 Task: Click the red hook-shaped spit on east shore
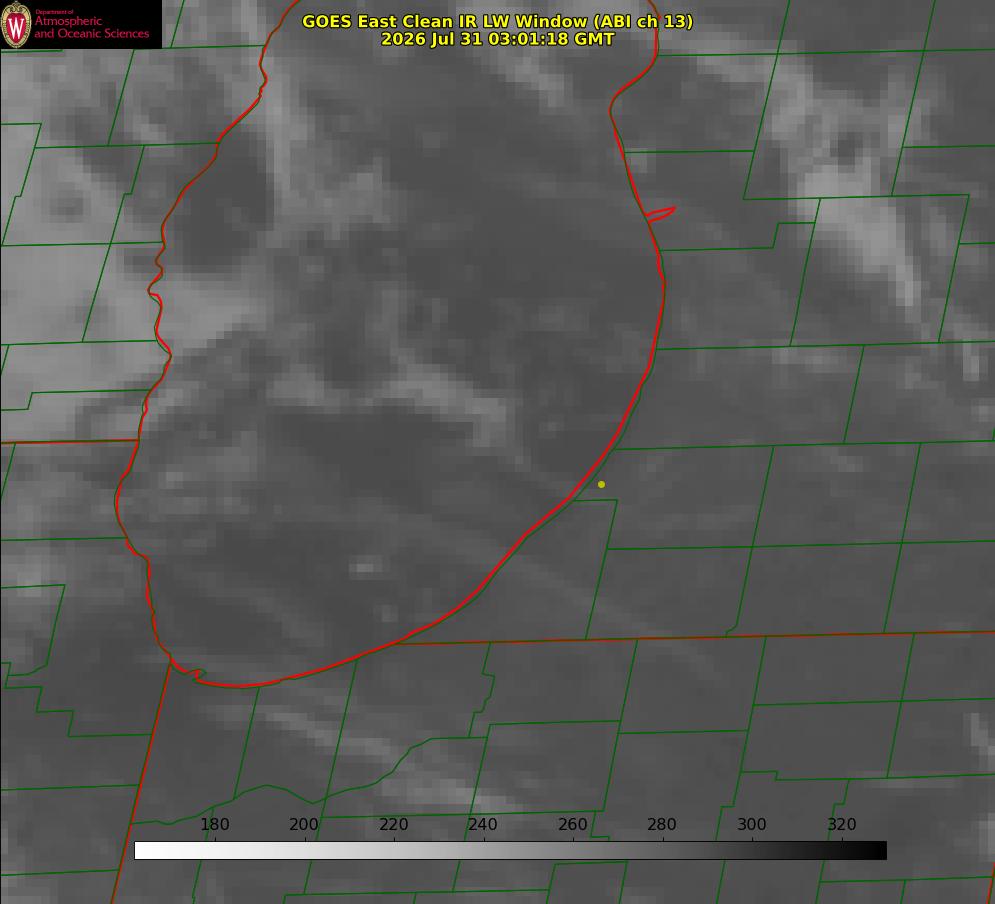tap(661, 214)
